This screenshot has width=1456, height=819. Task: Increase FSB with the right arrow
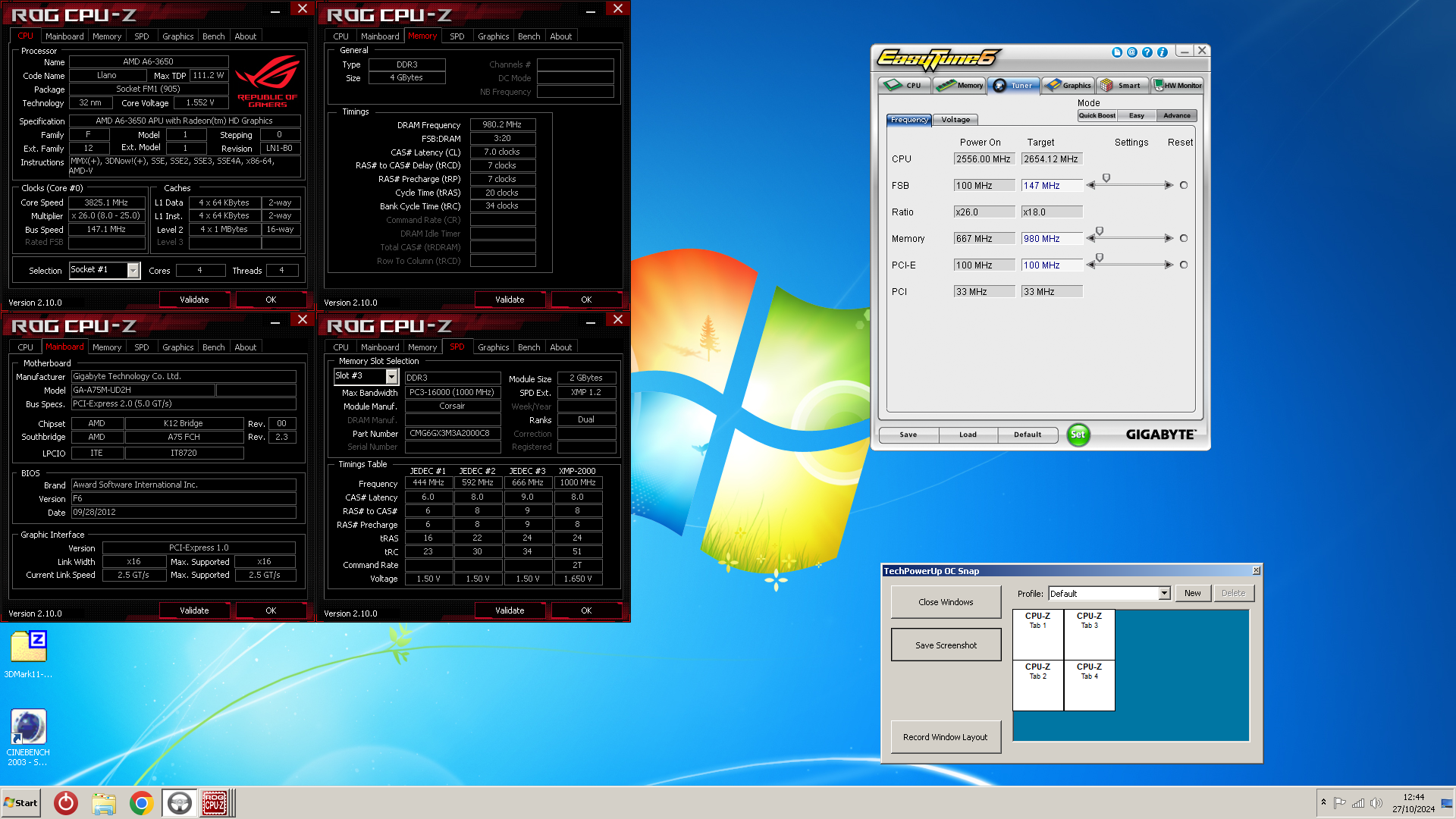click(x=1169, y=185)
